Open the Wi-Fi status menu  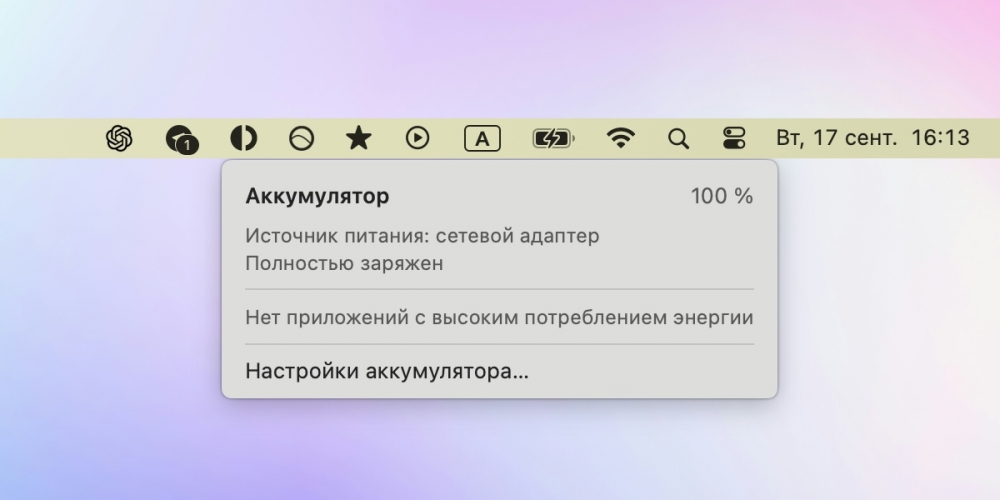(x=621, y=138)
